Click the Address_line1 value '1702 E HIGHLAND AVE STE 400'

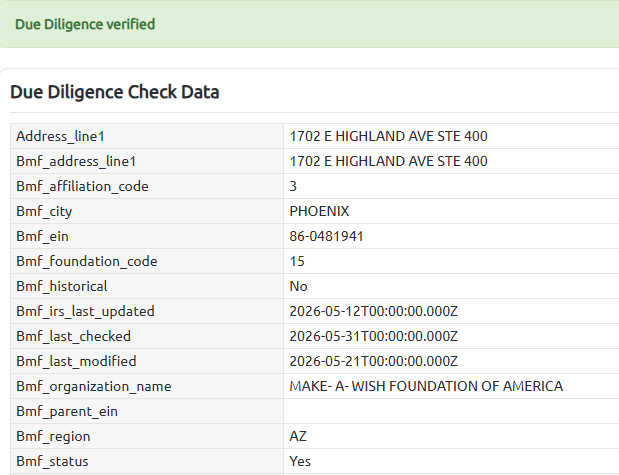388,136
